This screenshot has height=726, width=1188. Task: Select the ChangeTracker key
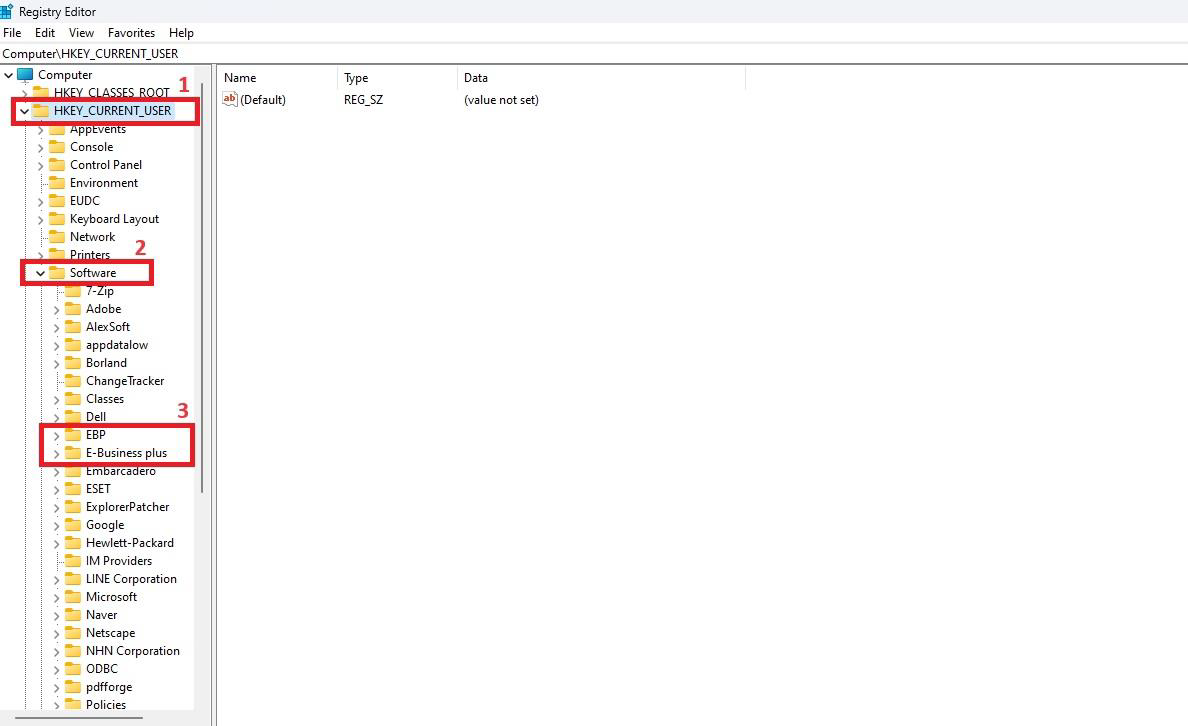(124, 381)
